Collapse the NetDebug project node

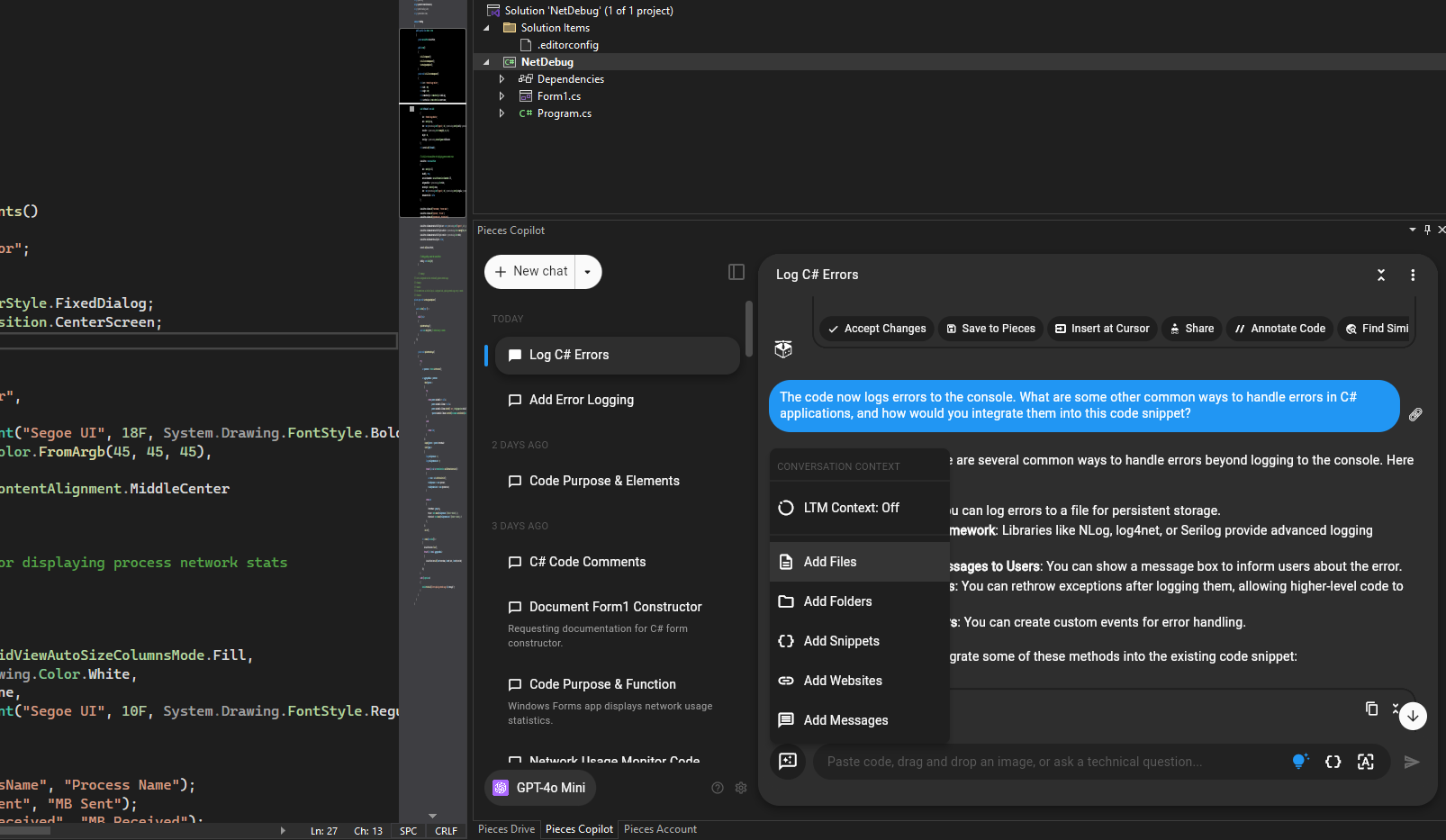(x=486, y=62)
